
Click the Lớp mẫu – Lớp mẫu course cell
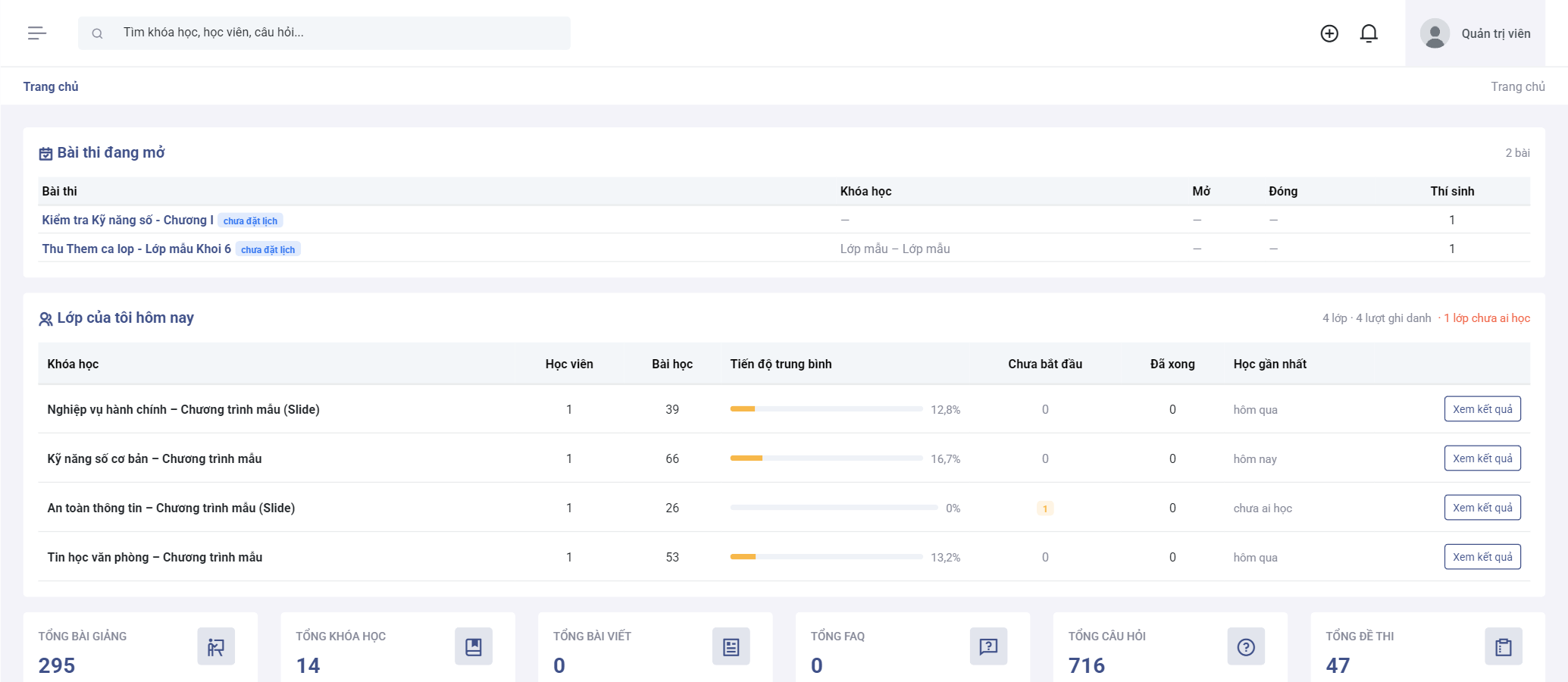(x=894, y=249)
